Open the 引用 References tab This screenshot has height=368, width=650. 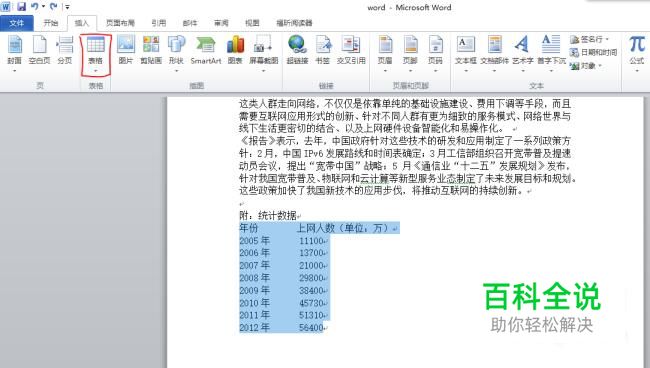(x=158, y=23)
